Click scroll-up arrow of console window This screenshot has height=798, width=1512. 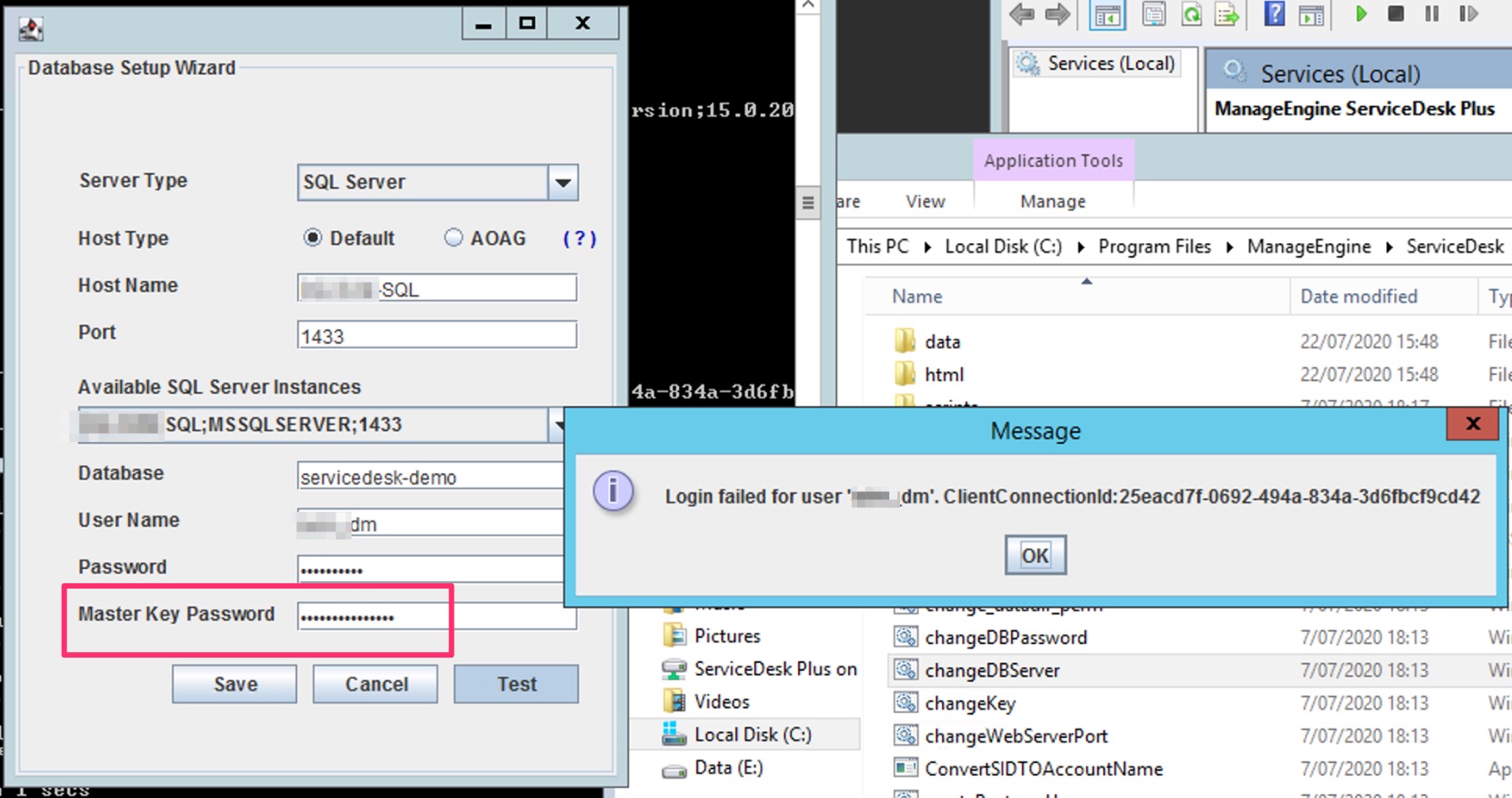pos(808,6)
